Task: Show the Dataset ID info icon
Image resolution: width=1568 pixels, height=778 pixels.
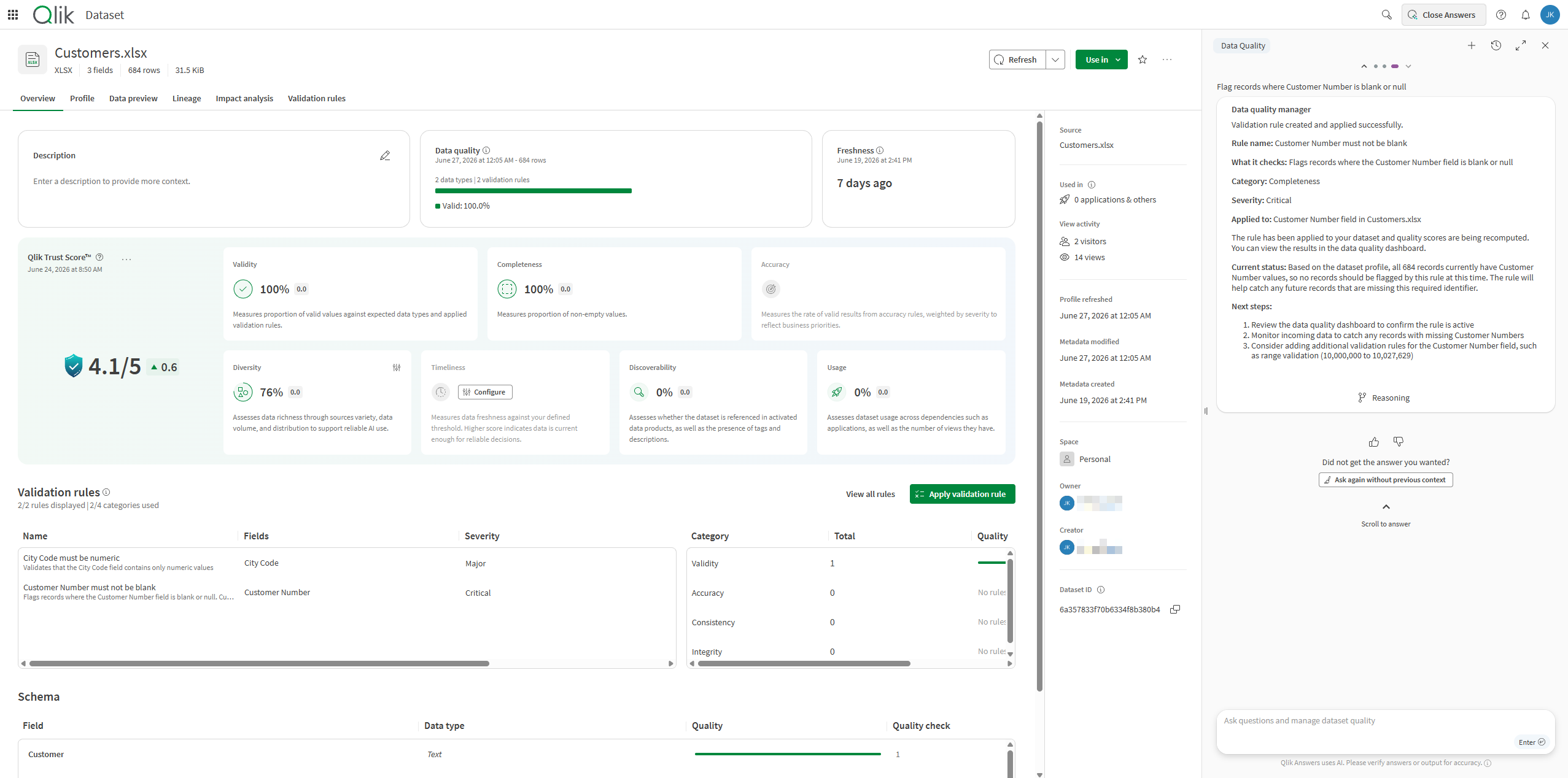Action: (x=1101, y=590)
